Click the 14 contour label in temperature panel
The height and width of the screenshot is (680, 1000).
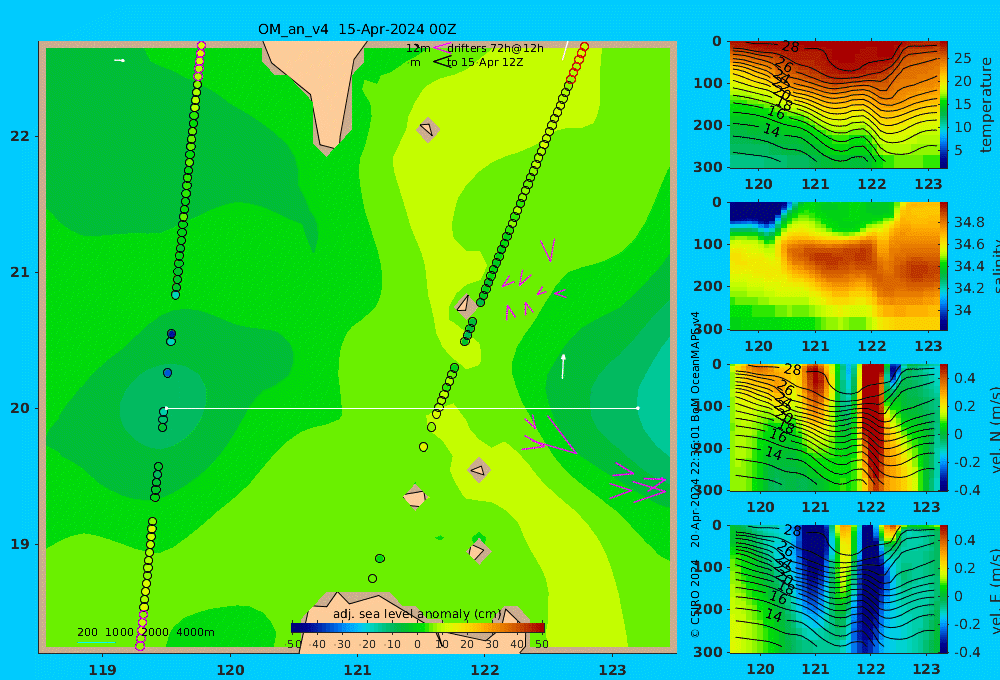click(772, 131)
